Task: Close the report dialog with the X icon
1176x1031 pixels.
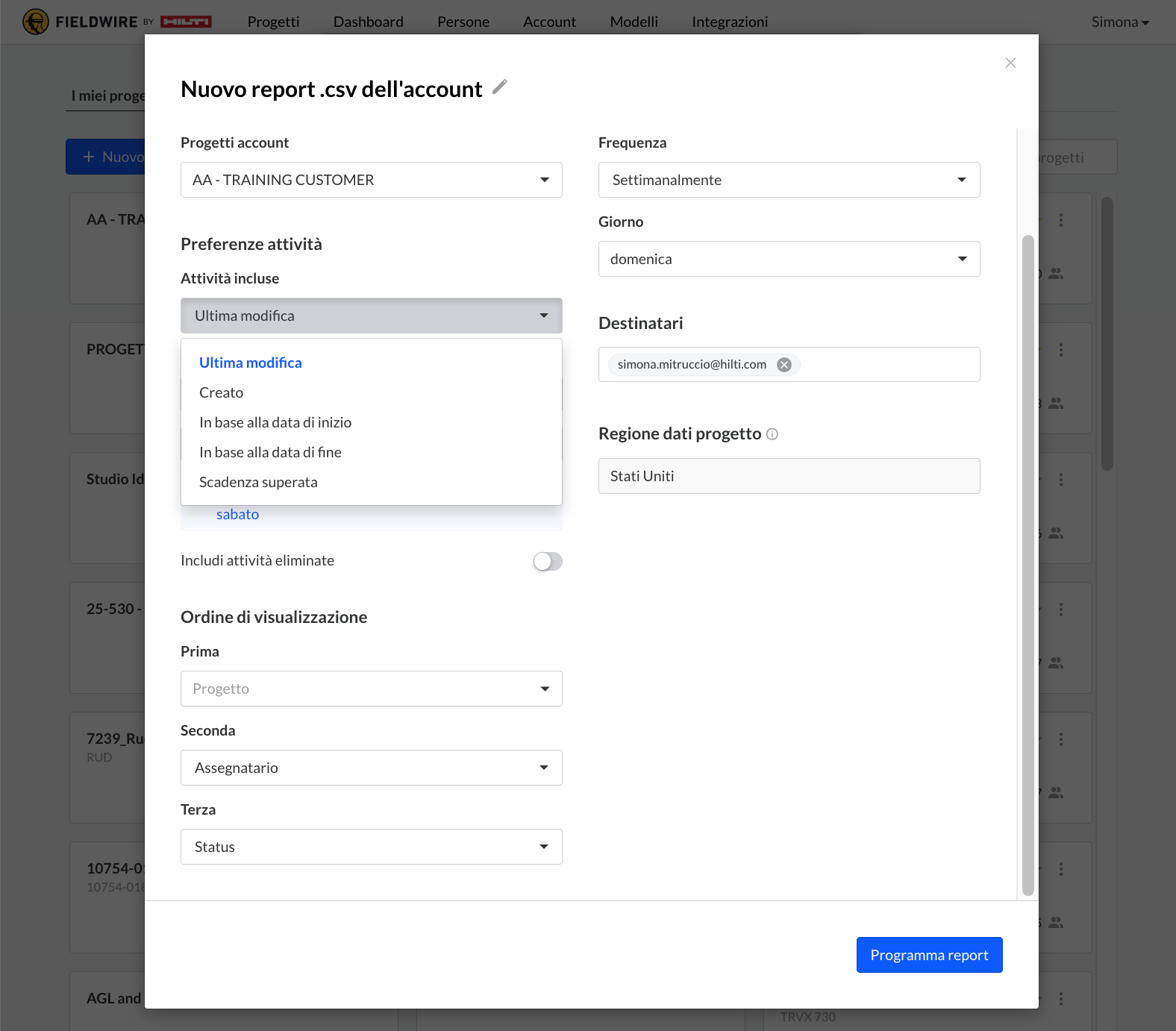Action: click(x=1010, y=63)
